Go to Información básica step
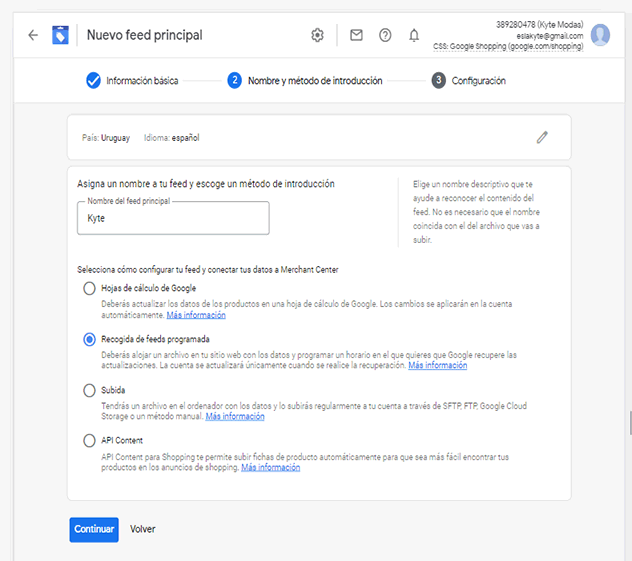 click(132, 81)
